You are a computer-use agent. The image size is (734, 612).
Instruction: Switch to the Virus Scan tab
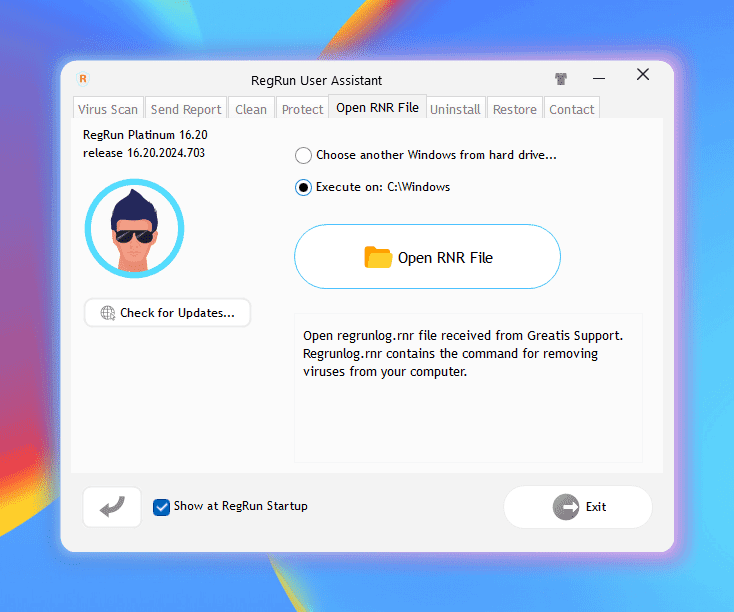point(108,109)
